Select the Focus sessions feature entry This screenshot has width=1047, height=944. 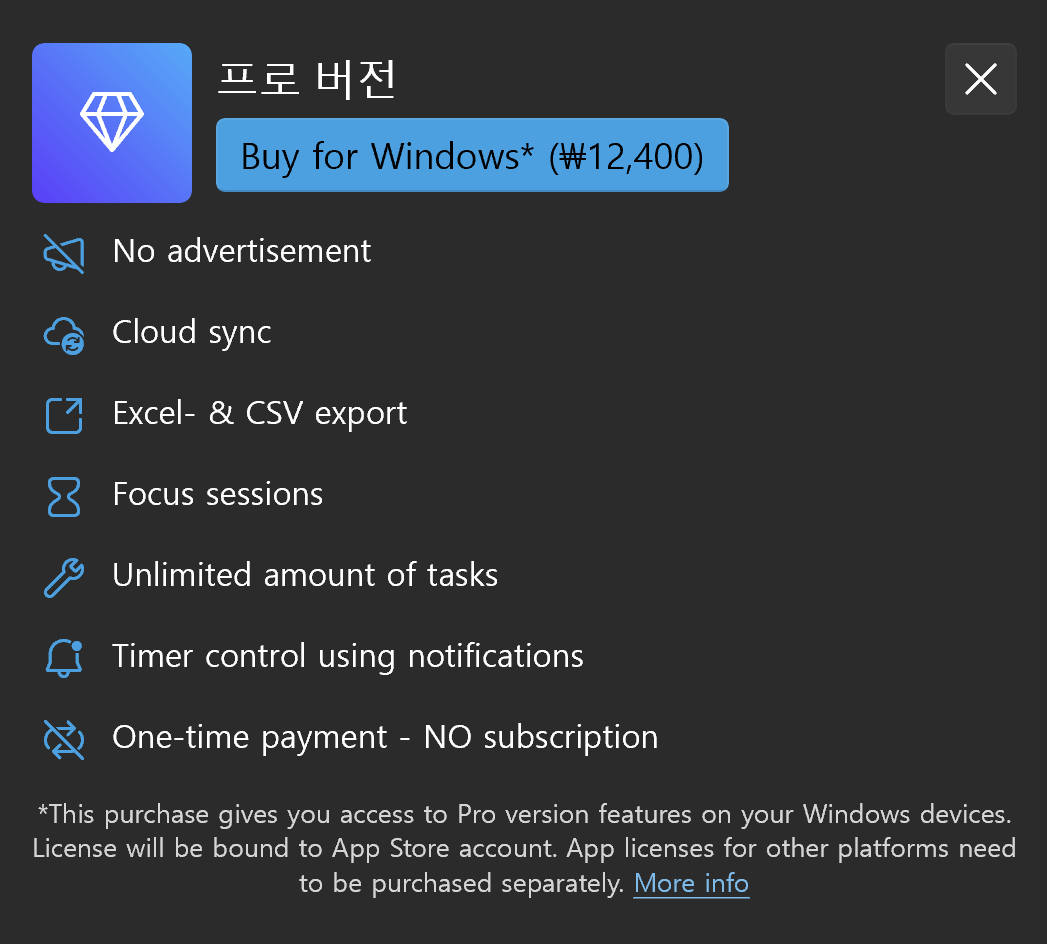pos(217,495)
